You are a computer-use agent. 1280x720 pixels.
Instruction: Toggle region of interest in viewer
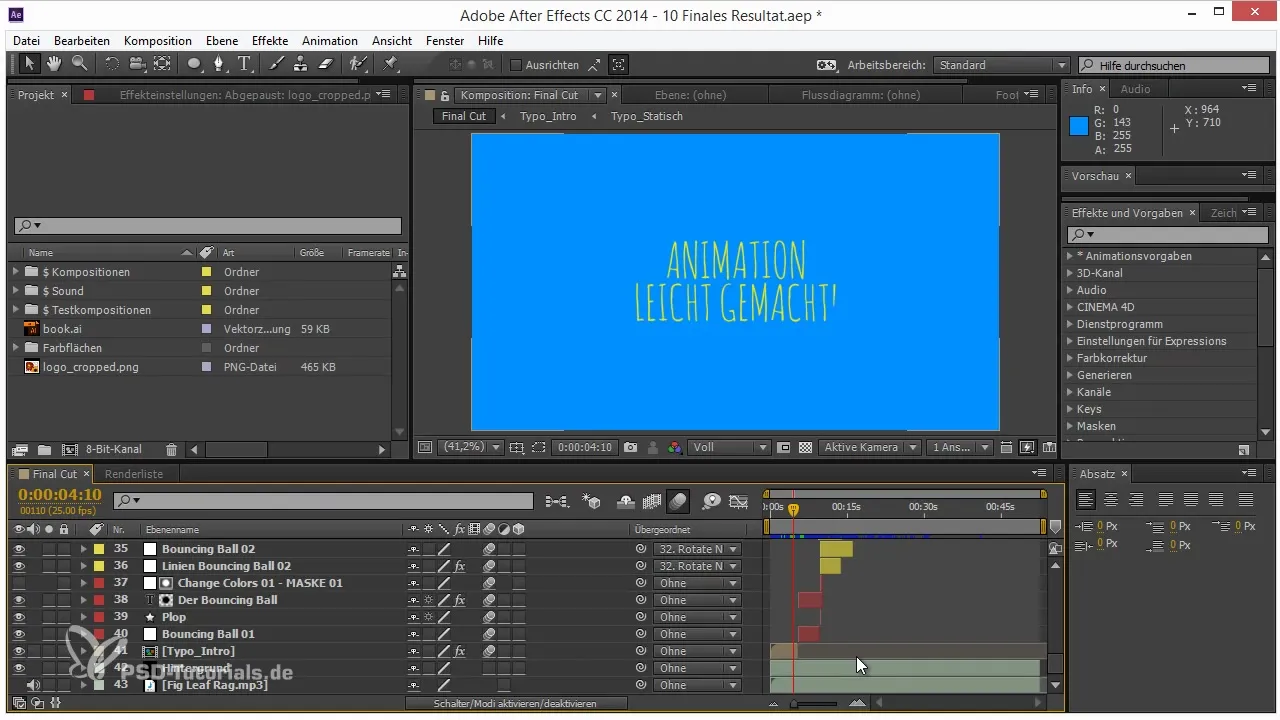pyautogui.click(x=540, y=448)
